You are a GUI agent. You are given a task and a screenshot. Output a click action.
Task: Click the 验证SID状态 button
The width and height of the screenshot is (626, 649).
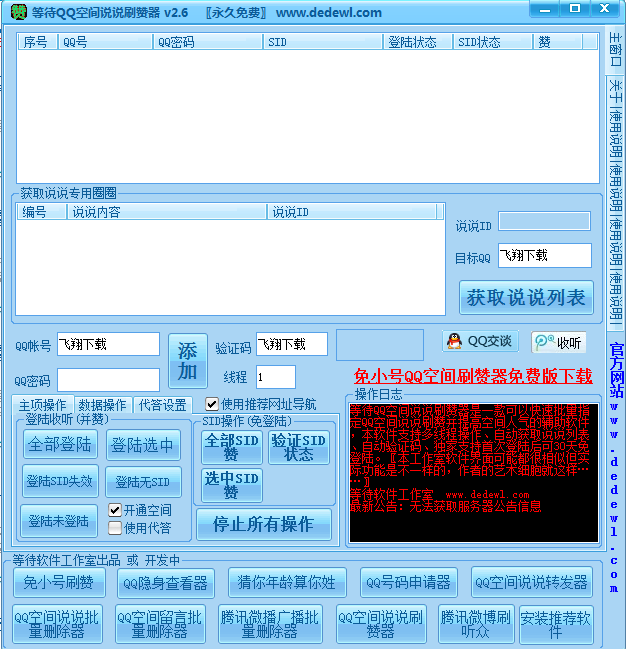[x=299, y=447]
